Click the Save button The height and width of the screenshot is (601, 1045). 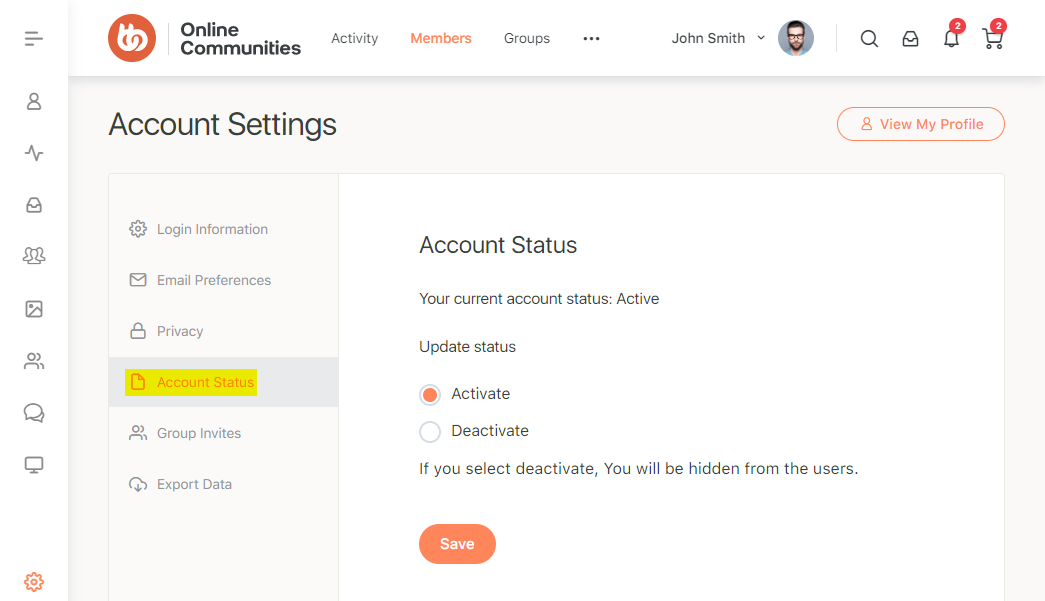(457, 544)
